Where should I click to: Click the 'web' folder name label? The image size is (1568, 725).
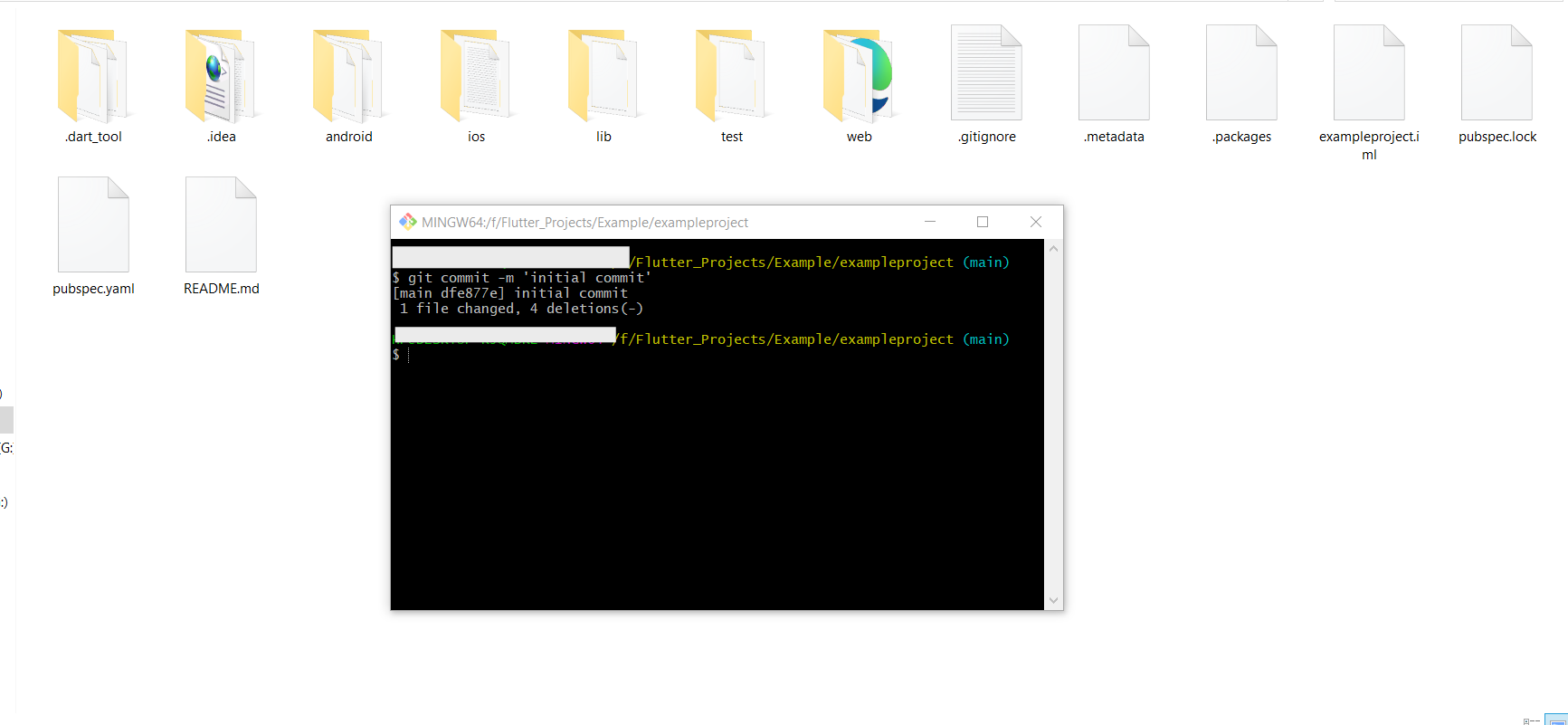pos(859,137)
